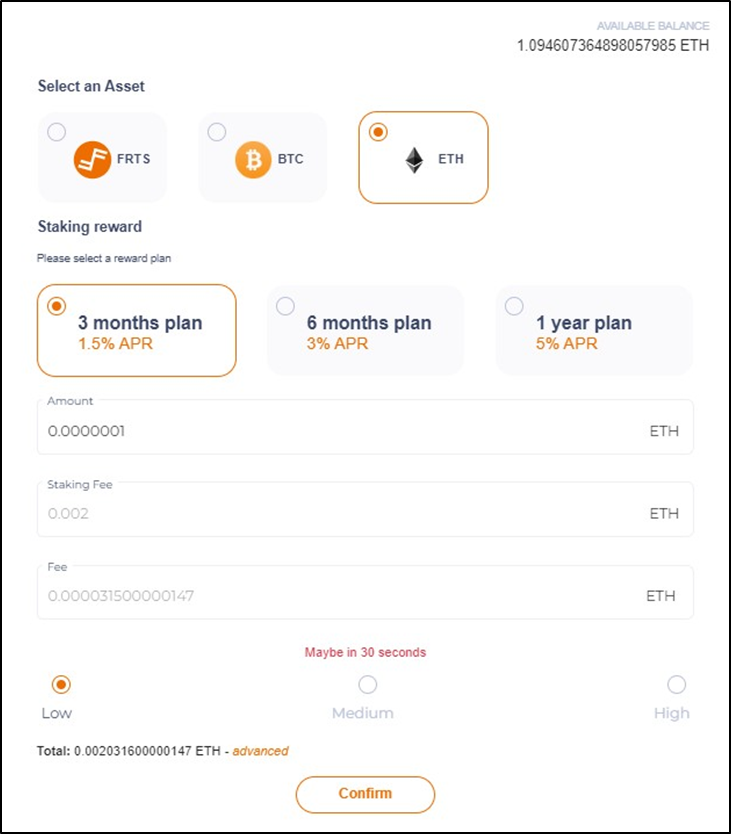Click the Fee field showing 0.000031500000147

pos(365,592)
